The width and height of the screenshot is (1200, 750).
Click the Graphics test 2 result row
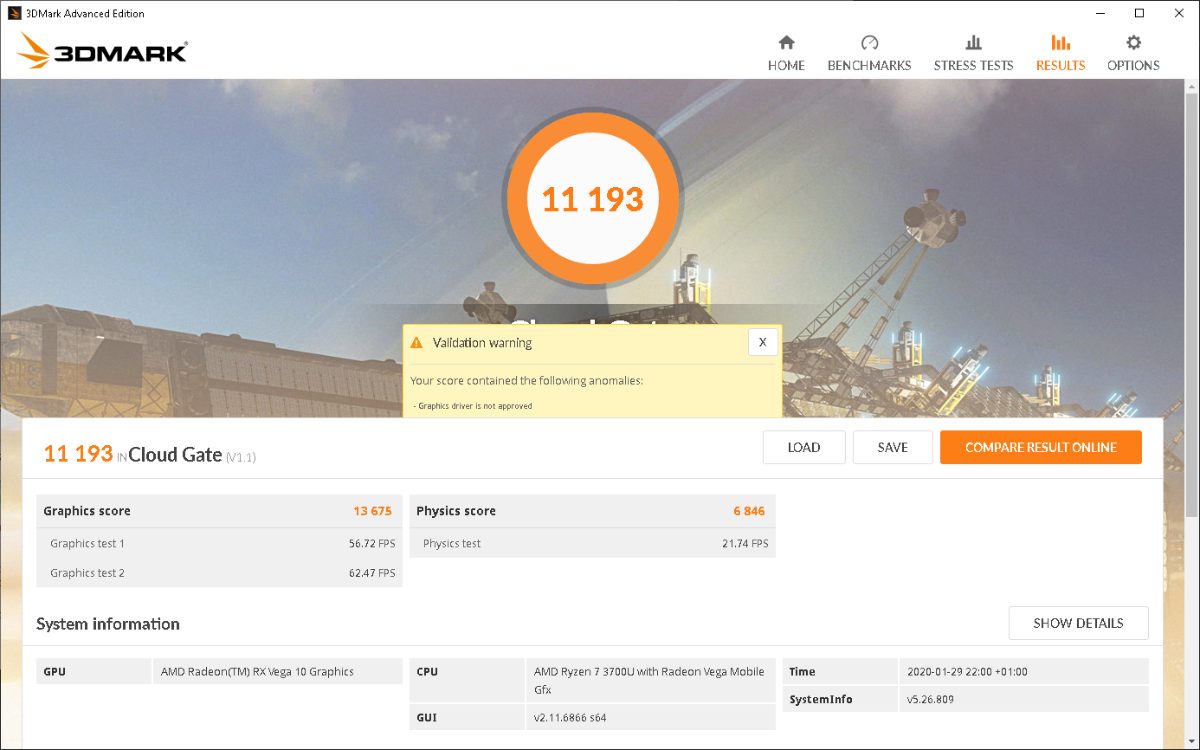[219, 573]
